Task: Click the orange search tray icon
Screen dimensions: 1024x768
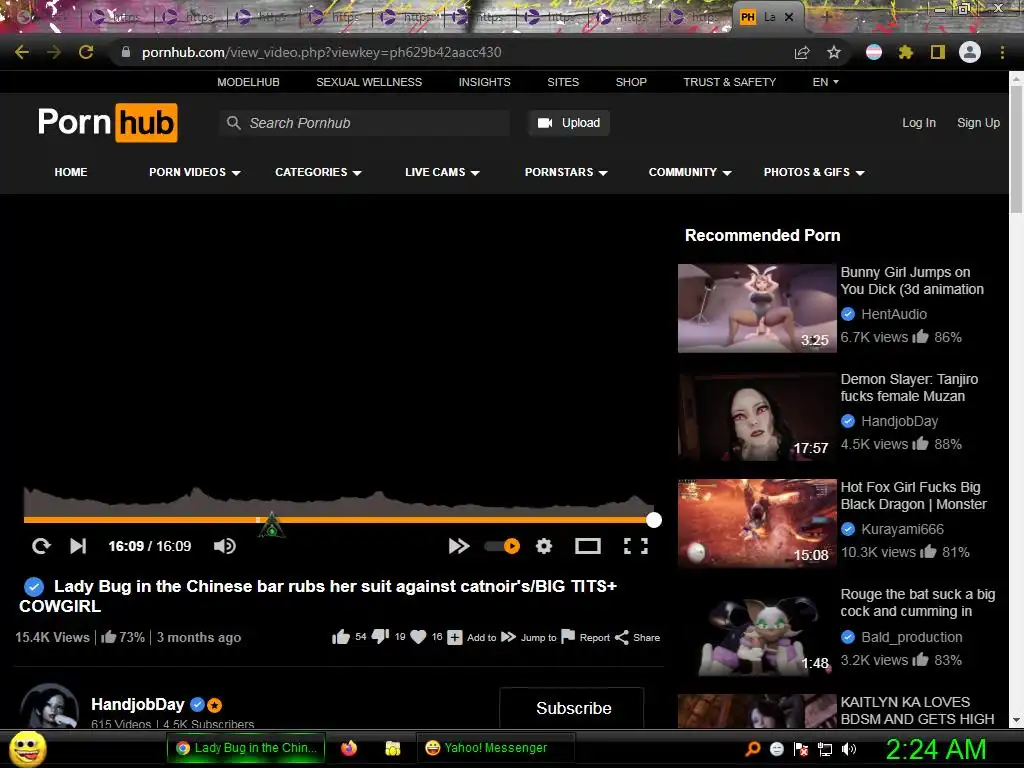Action: [752, 749]
